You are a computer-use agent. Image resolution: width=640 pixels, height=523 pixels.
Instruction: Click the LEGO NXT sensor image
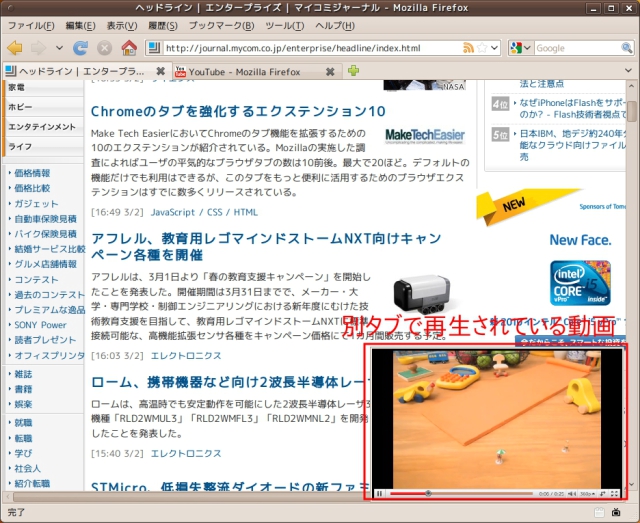tap(422, 295)
